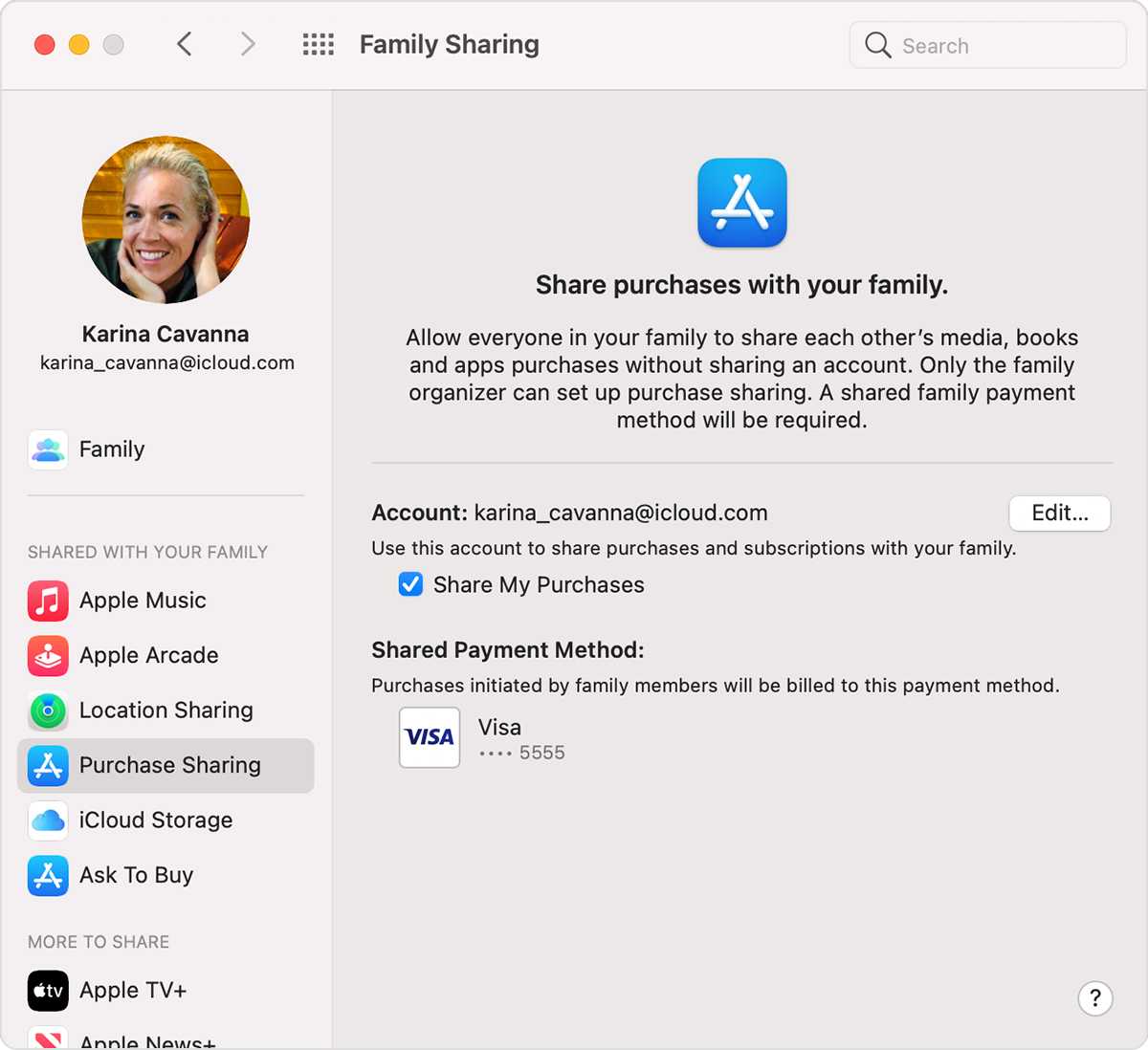Screen dimensions: 1148x1050
Task: Select Apple Music sidebar label
Action: click(x=143, y=601)
